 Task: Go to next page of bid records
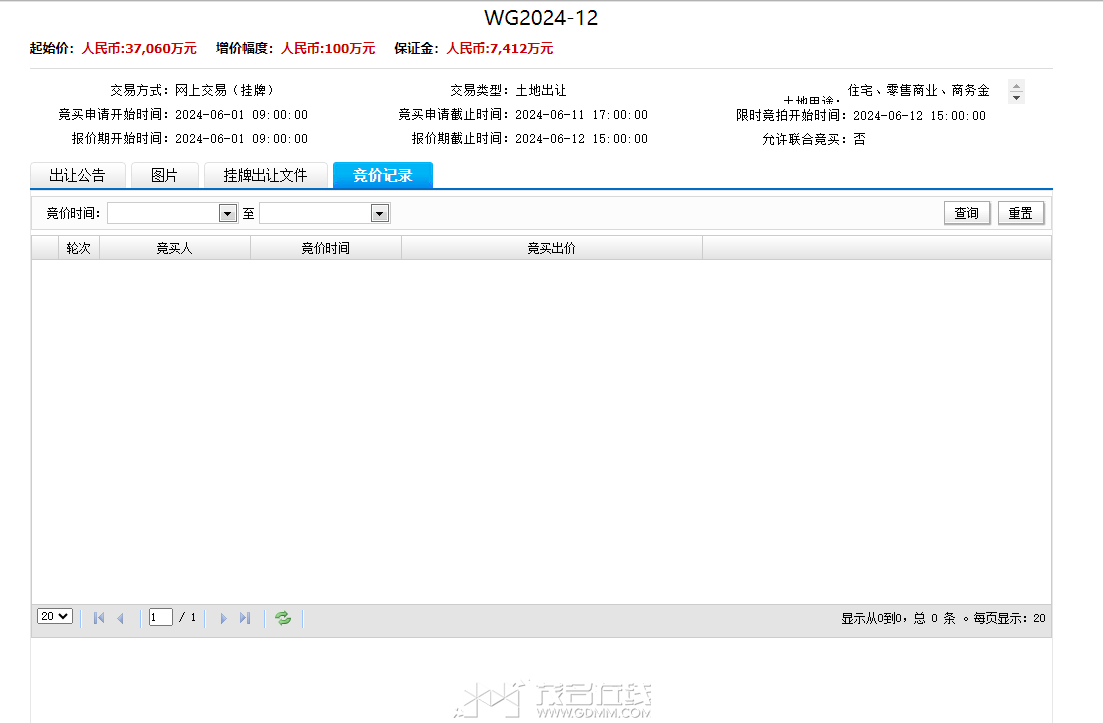[223, 618]
